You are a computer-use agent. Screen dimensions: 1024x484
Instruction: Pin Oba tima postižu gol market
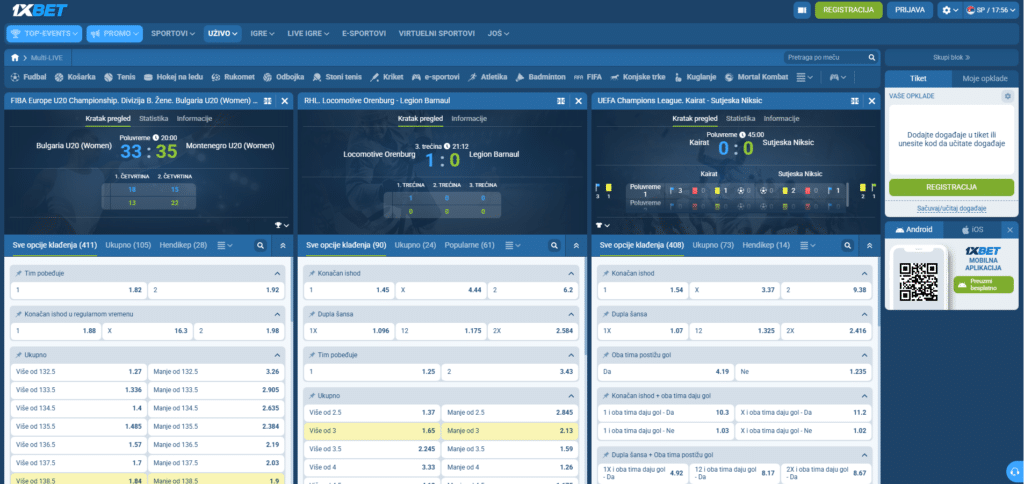pyautogui.click(x=606, y=355)
